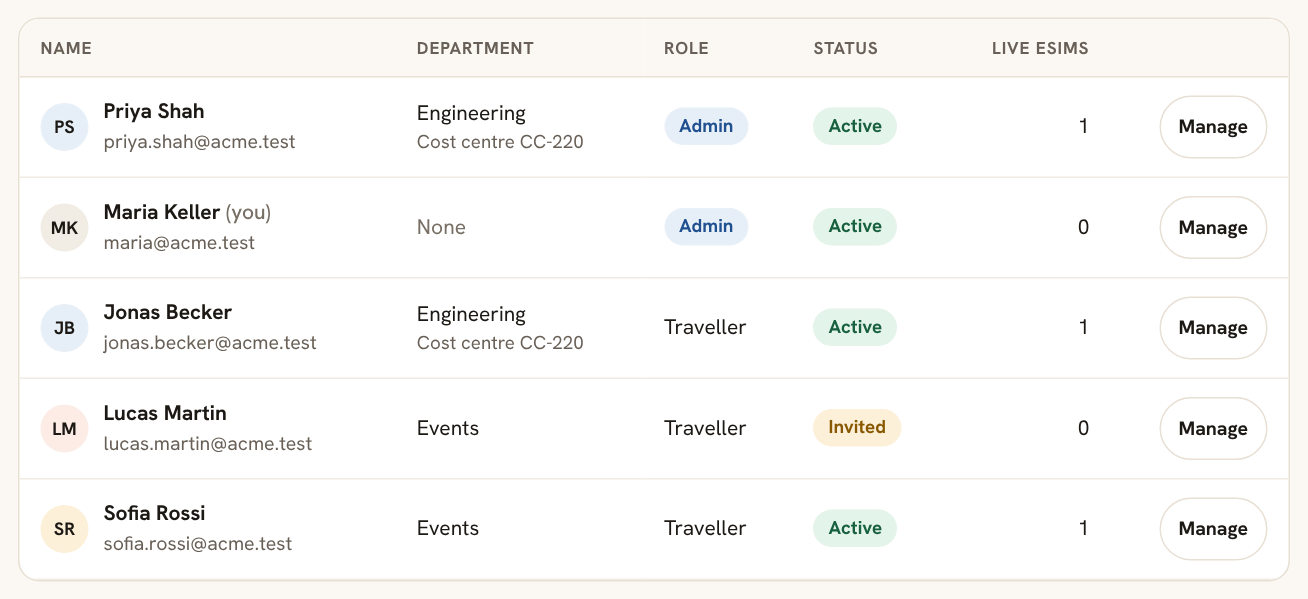Click live eSIMs count for Jonas Becker
1308x599 pixels.
point(1084,327)
